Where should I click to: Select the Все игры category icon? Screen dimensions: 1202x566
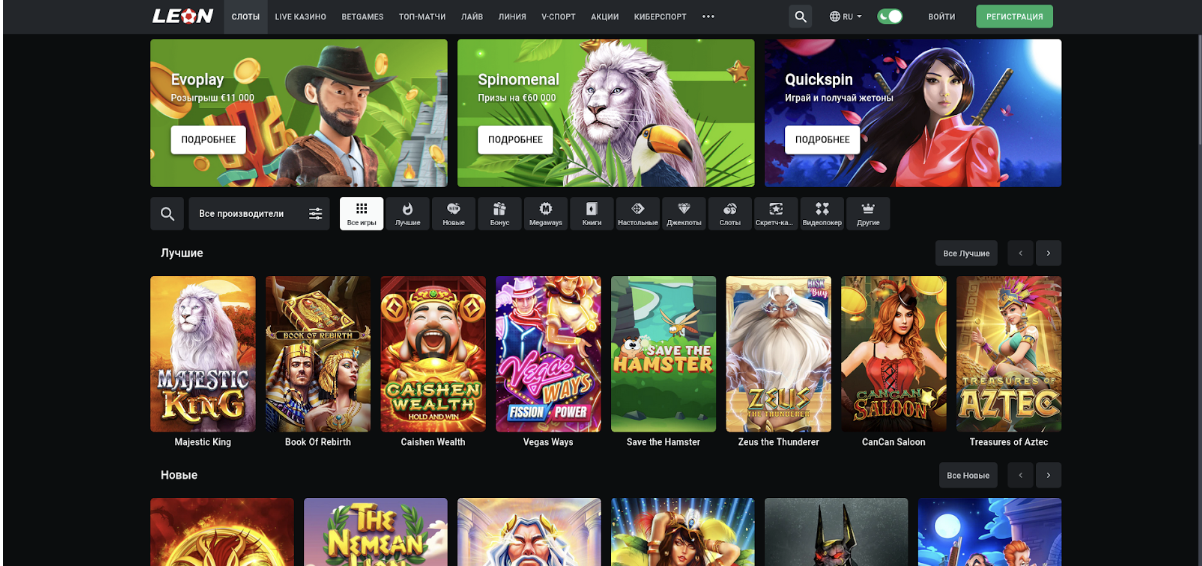(361, 214)
